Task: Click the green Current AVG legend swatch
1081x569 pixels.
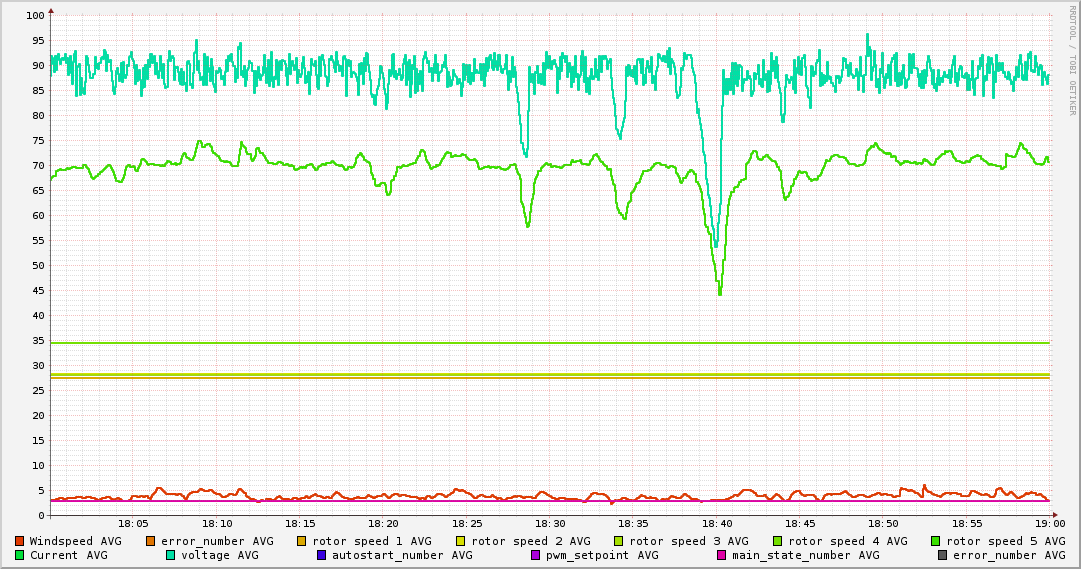Action: 19,555
